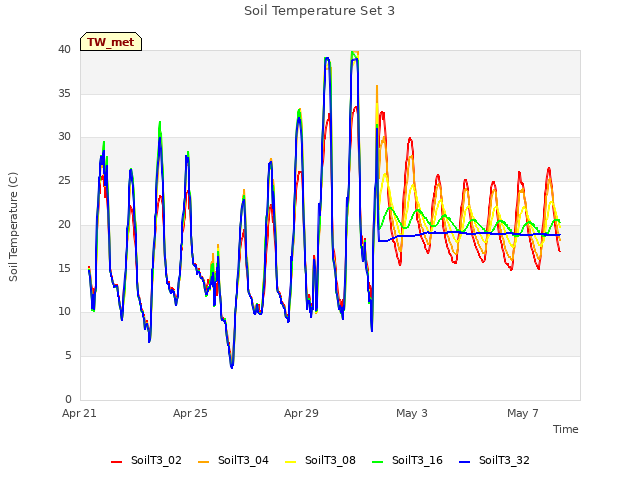
Task: Click the 5 y-axis tick label
Action: 68,356
